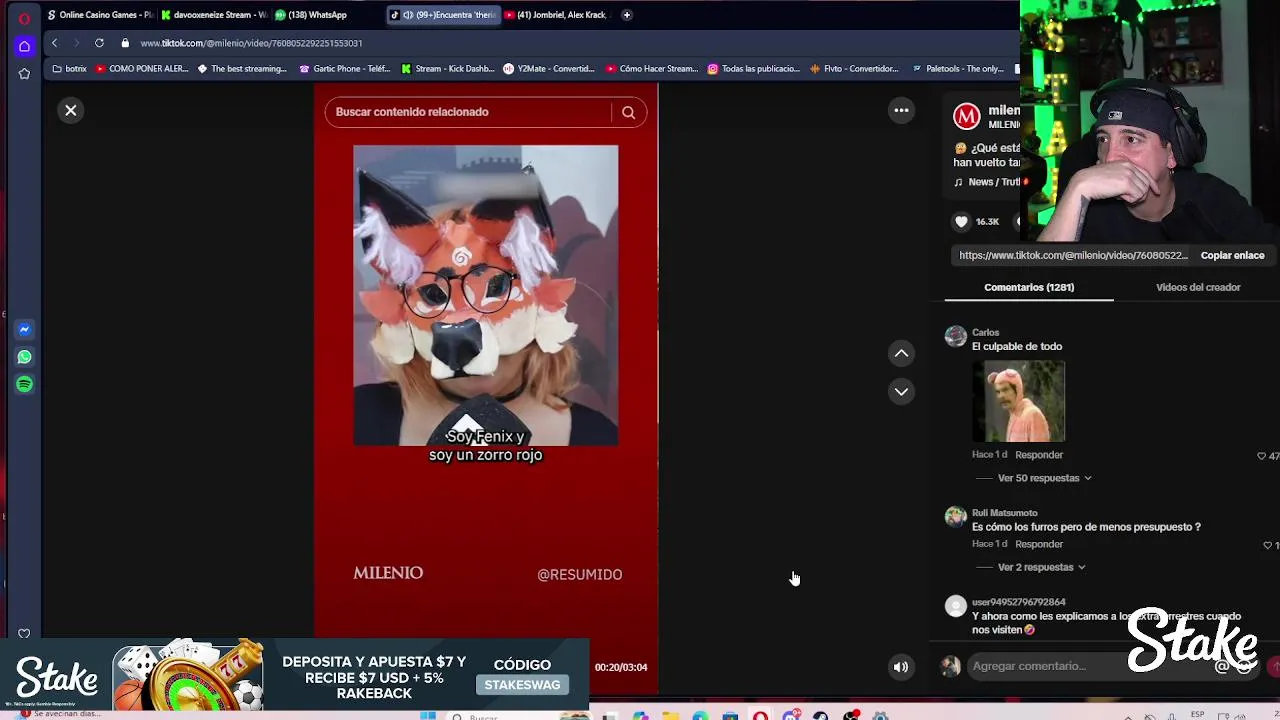The height and width of the screenshot is (720, 1280).
Task: Open Spotify in Opera sidebar
Action: tap(24, 384)
